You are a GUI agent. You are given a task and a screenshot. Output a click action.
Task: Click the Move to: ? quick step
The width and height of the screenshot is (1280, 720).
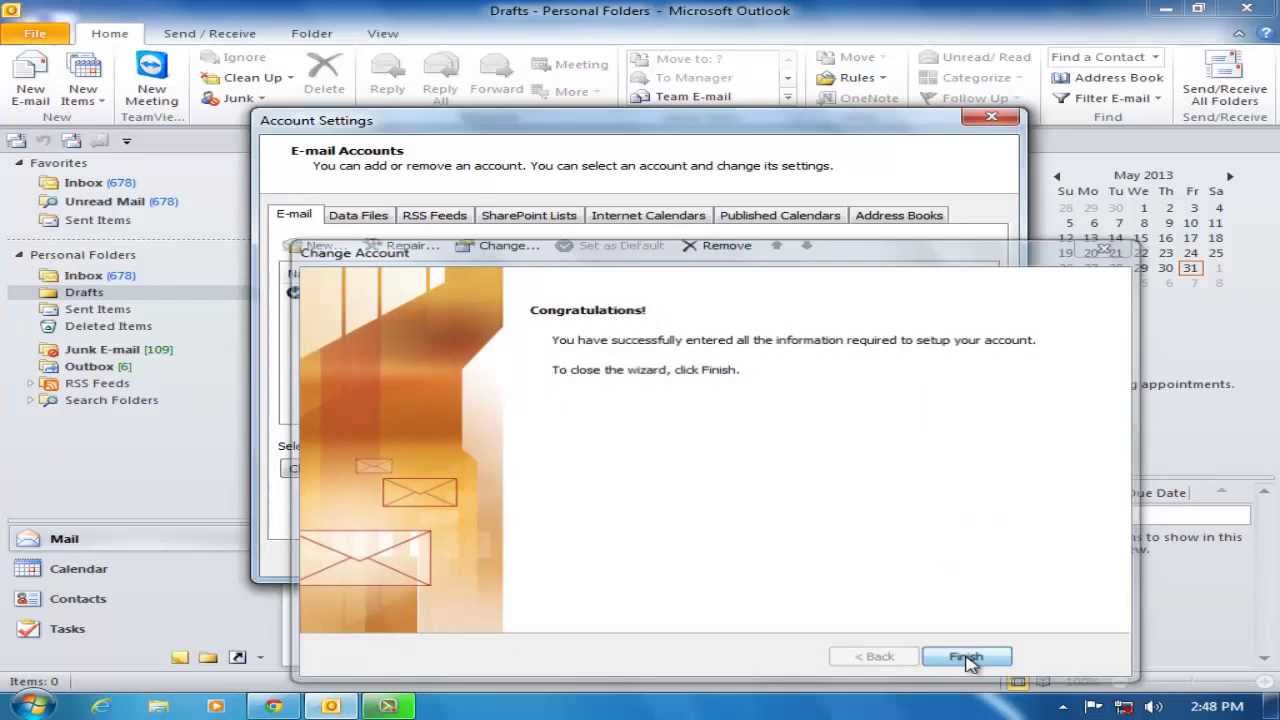[704, 58]
